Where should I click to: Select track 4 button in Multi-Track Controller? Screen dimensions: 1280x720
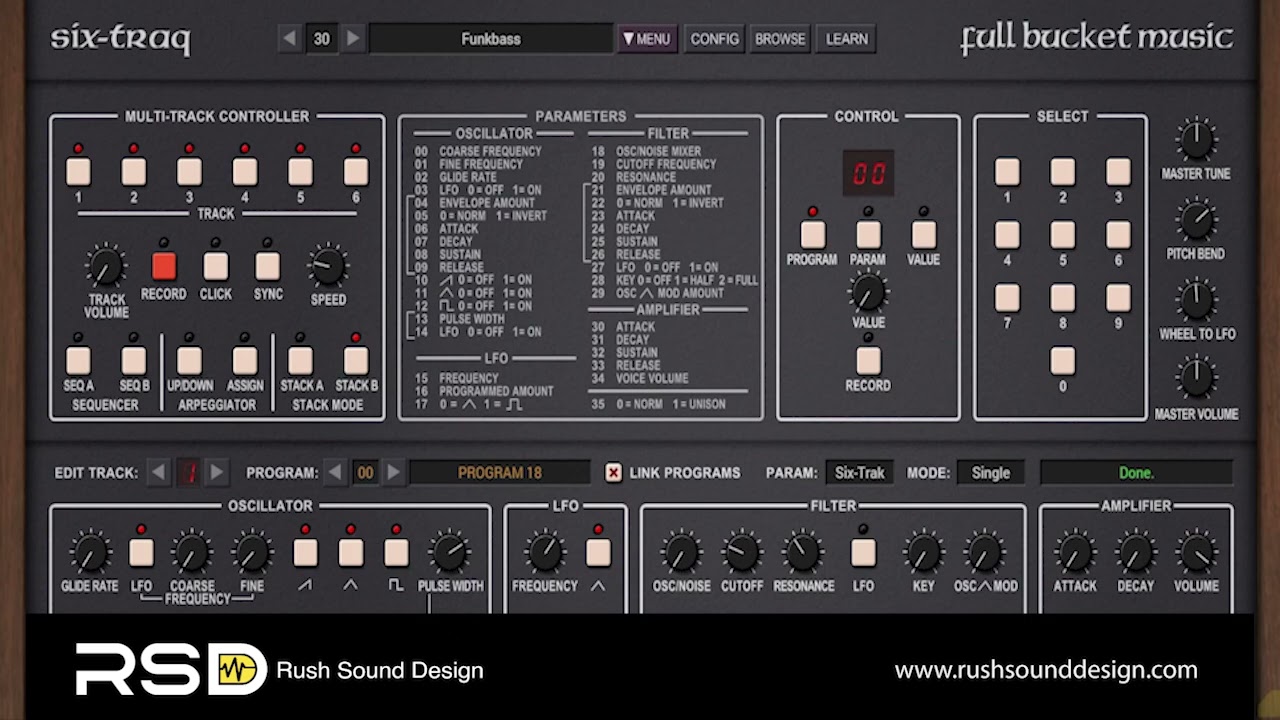[x=245, y=171]
